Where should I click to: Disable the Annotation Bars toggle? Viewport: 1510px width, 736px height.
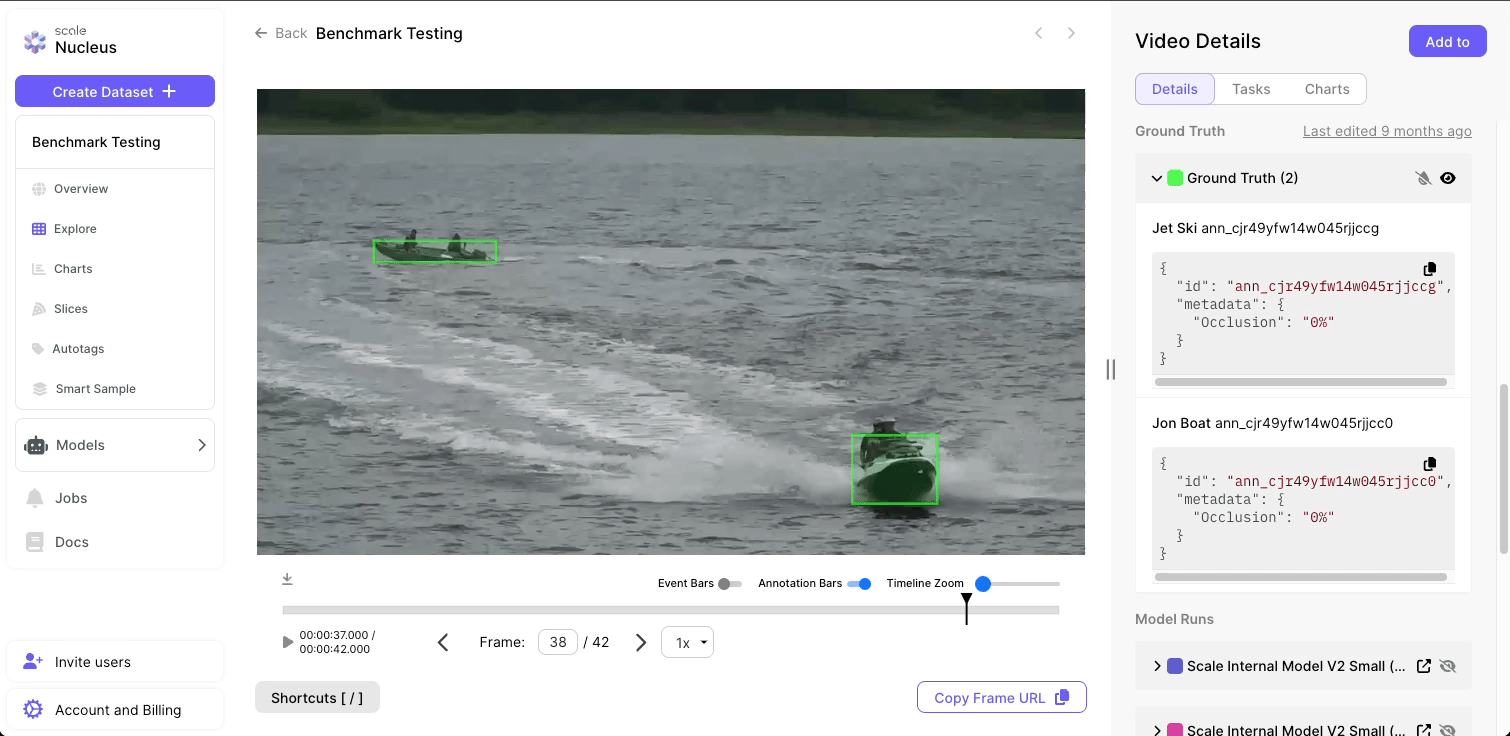861,583
